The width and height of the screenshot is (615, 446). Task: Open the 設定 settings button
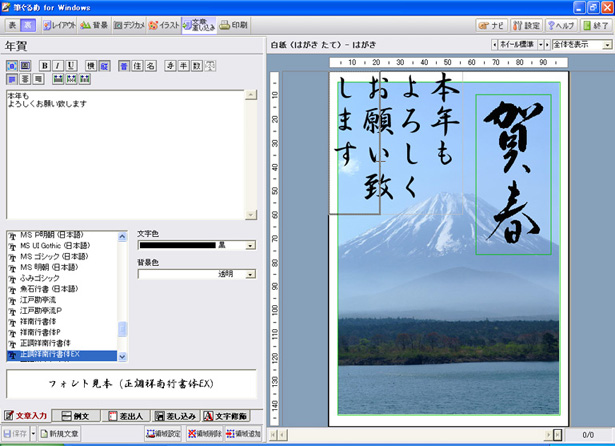[x=528, y=25]
